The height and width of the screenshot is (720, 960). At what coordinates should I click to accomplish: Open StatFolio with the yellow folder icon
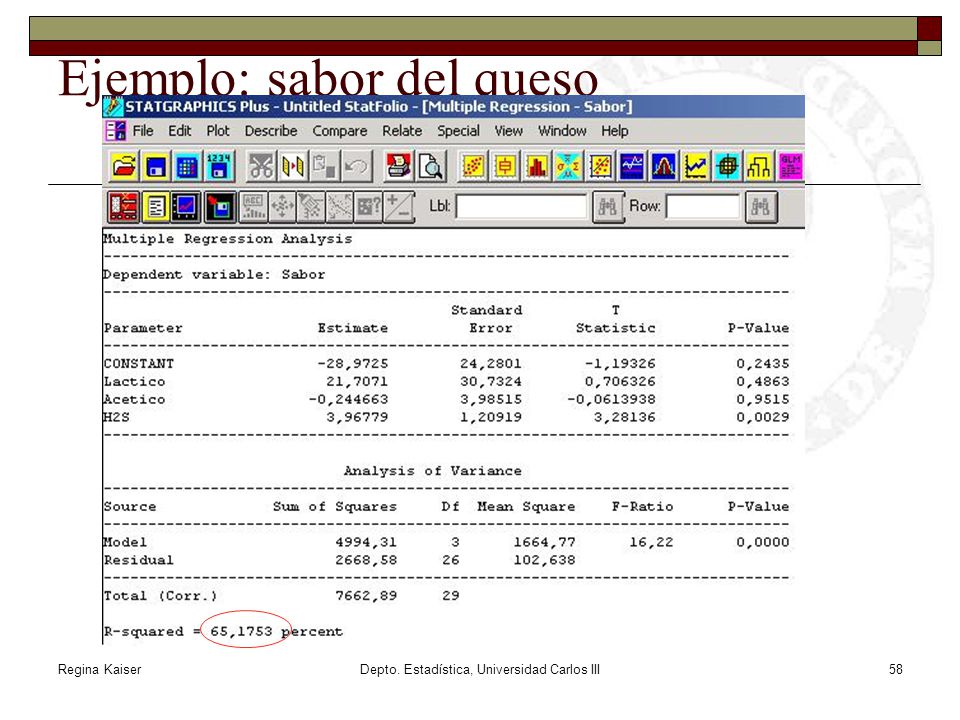coord(124,166)
